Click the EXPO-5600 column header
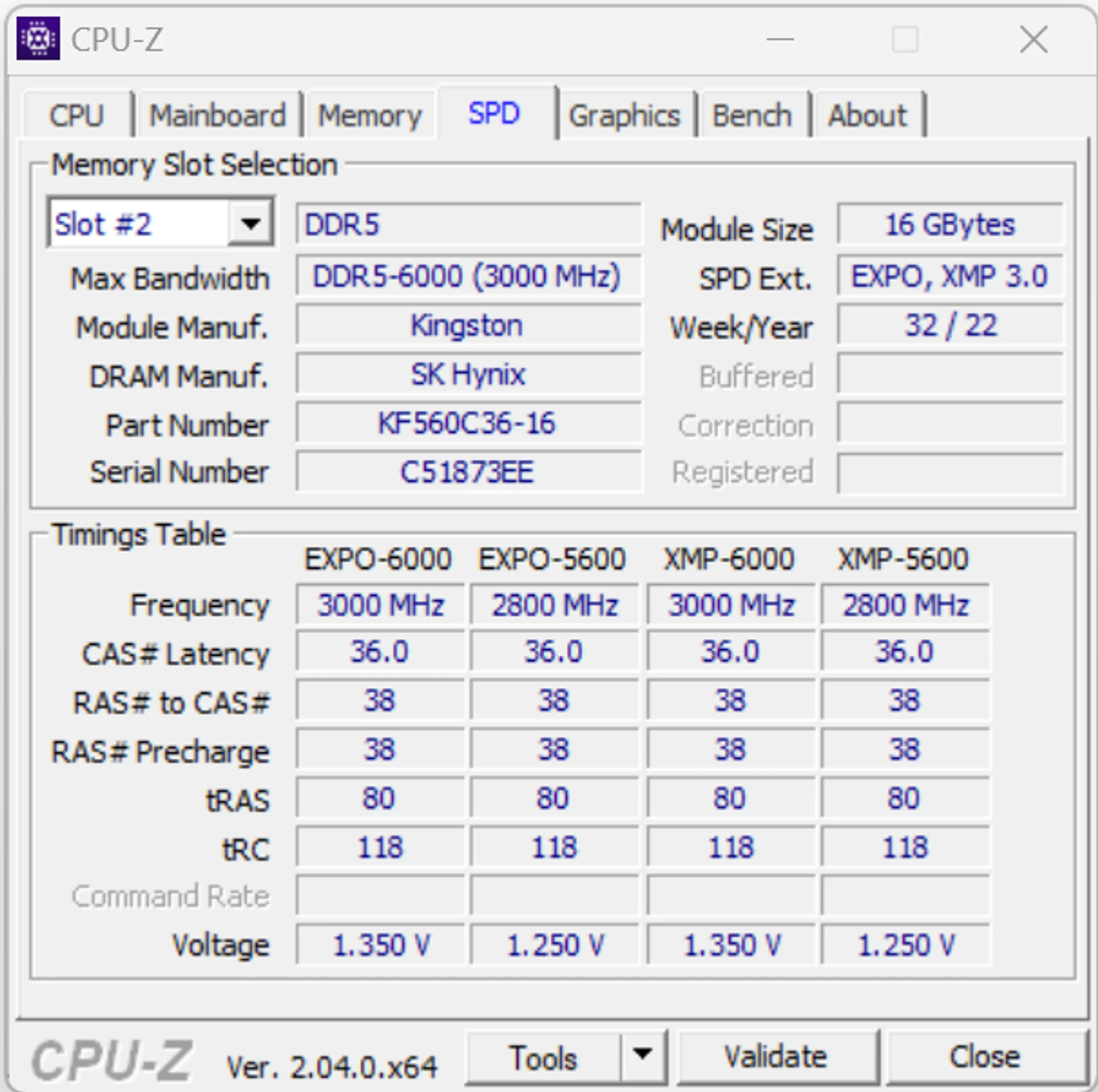 (552, 559)
